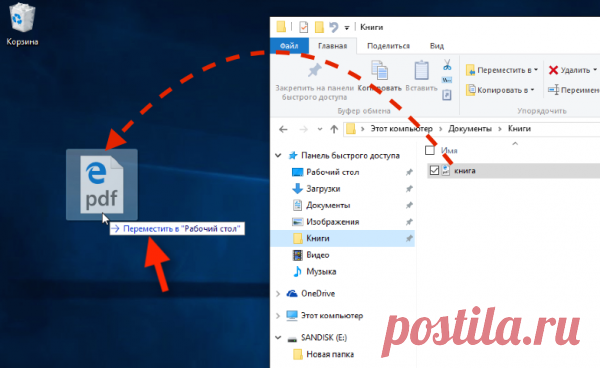Click Документы in the address breadcrumb
The image size is (600, 368).
470,129
